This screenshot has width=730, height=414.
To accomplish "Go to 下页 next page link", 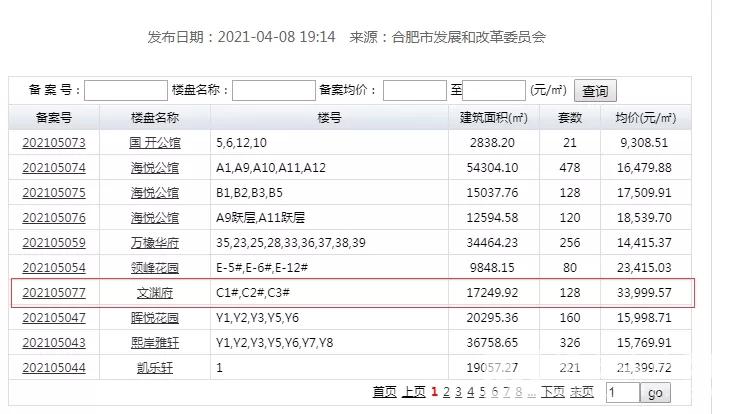I will pos(553,392).
